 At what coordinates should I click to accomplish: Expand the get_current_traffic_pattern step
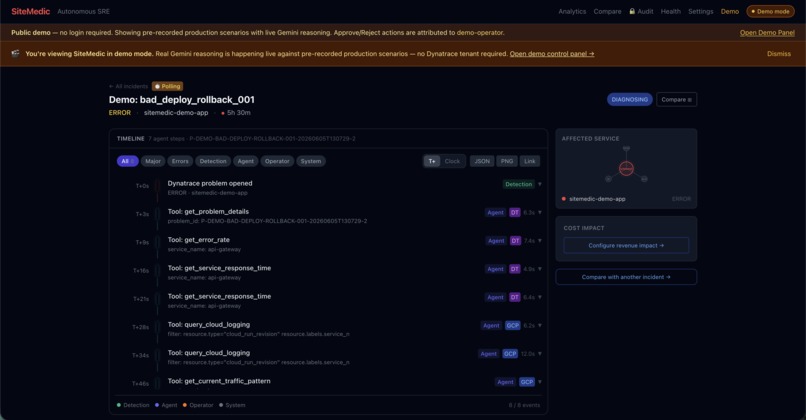tap(540, 382)
